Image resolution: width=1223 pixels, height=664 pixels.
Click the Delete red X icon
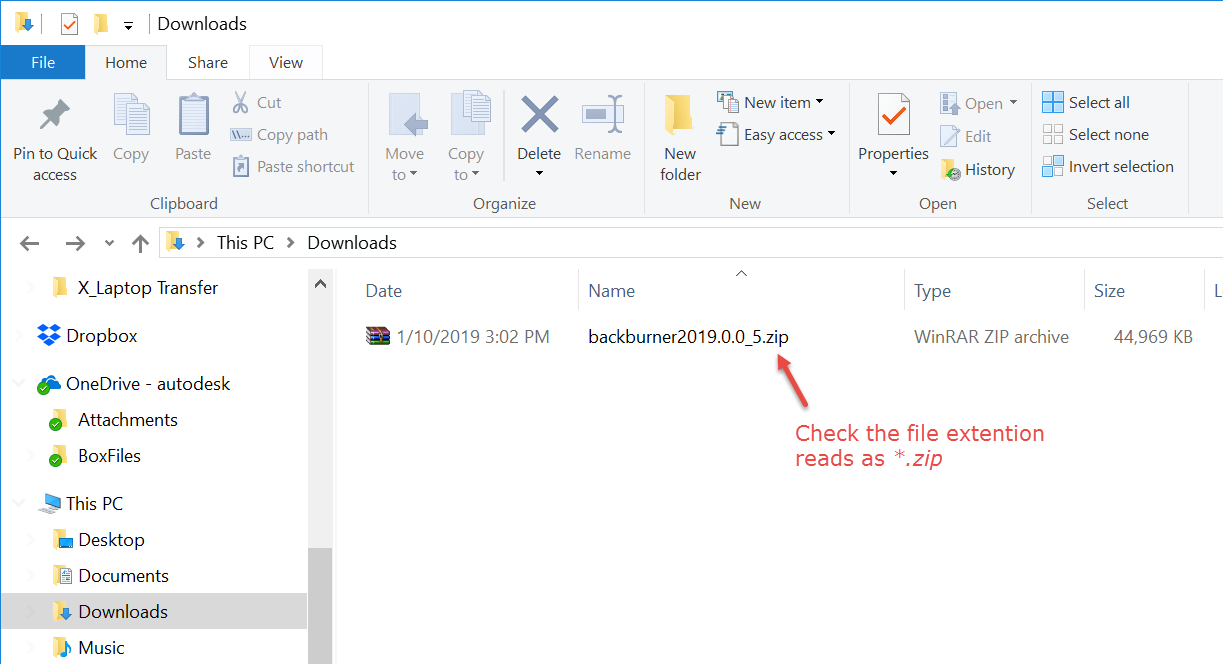539,114
